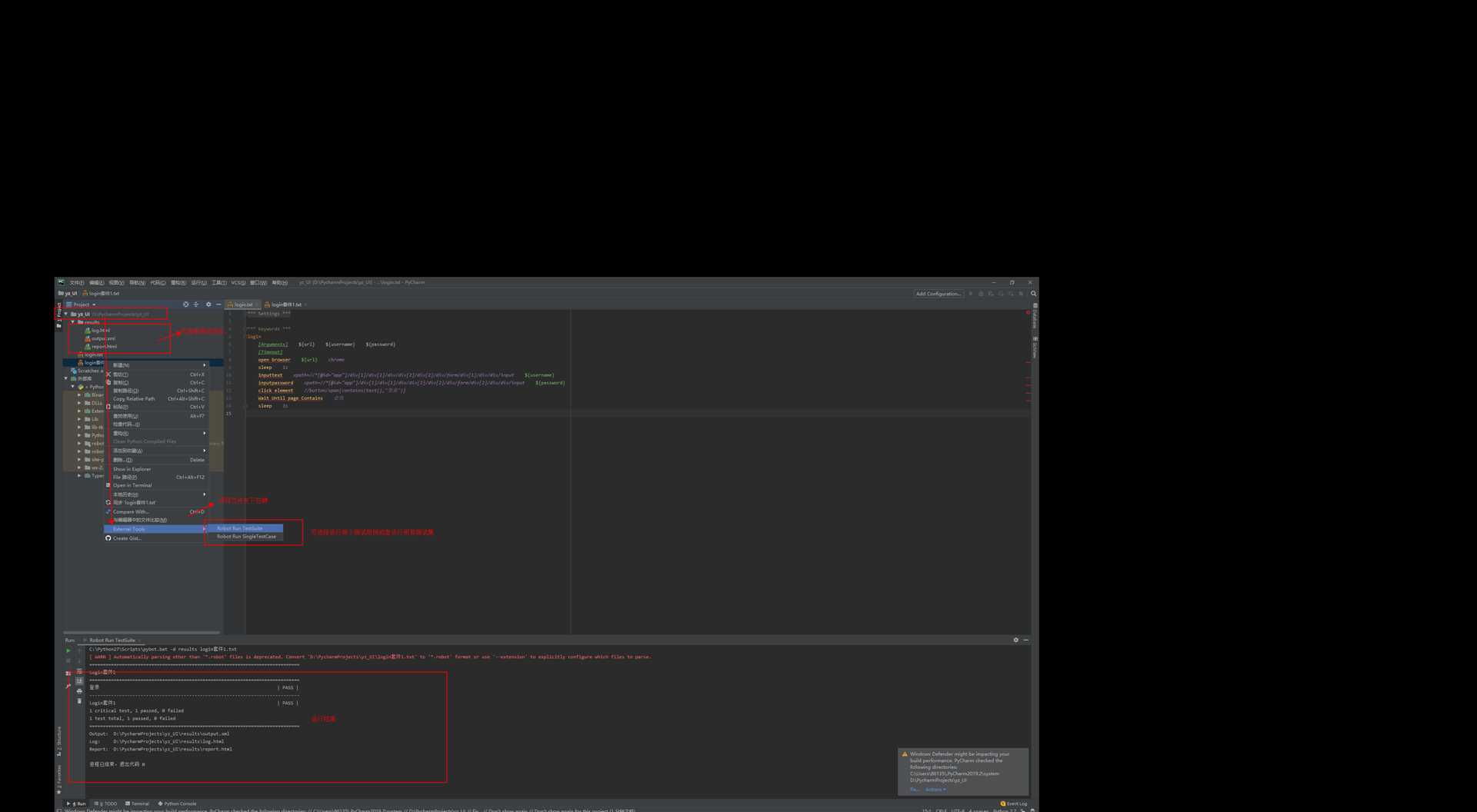Image resolution: width=1477 pixels, height=812 pixels.
Task: Collapse the results folder
Action: [73, 322]
